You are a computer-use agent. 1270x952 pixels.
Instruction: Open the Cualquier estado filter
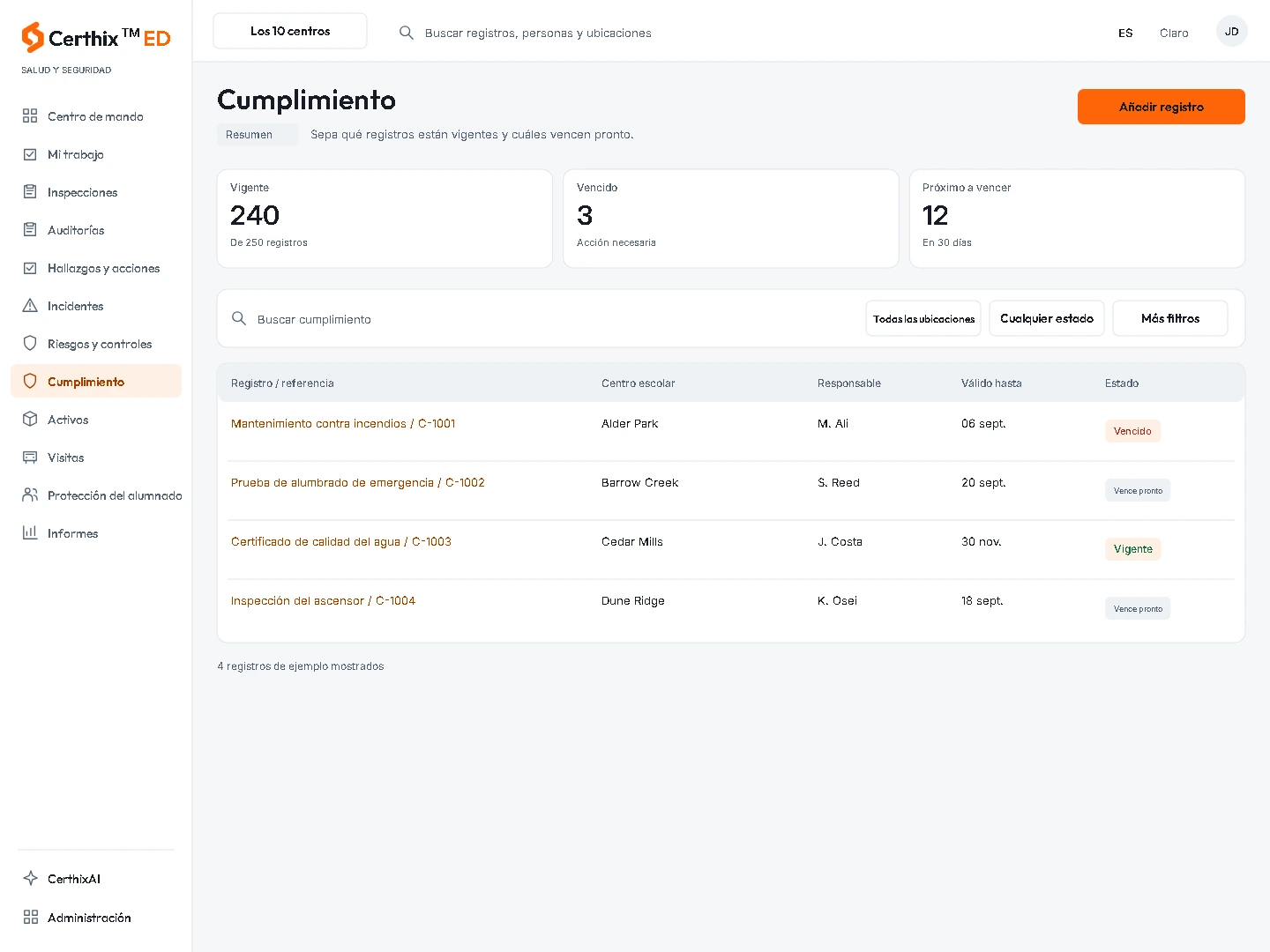(1047, 318)
